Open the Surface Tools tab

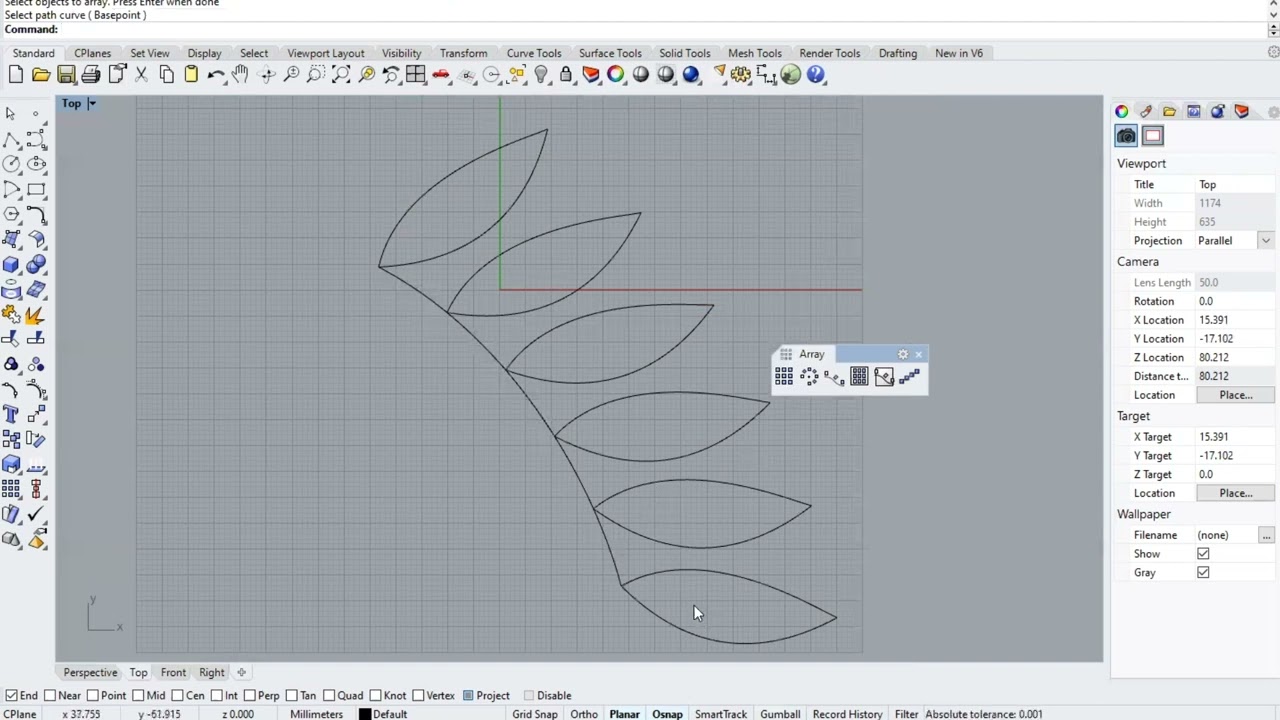610,53
